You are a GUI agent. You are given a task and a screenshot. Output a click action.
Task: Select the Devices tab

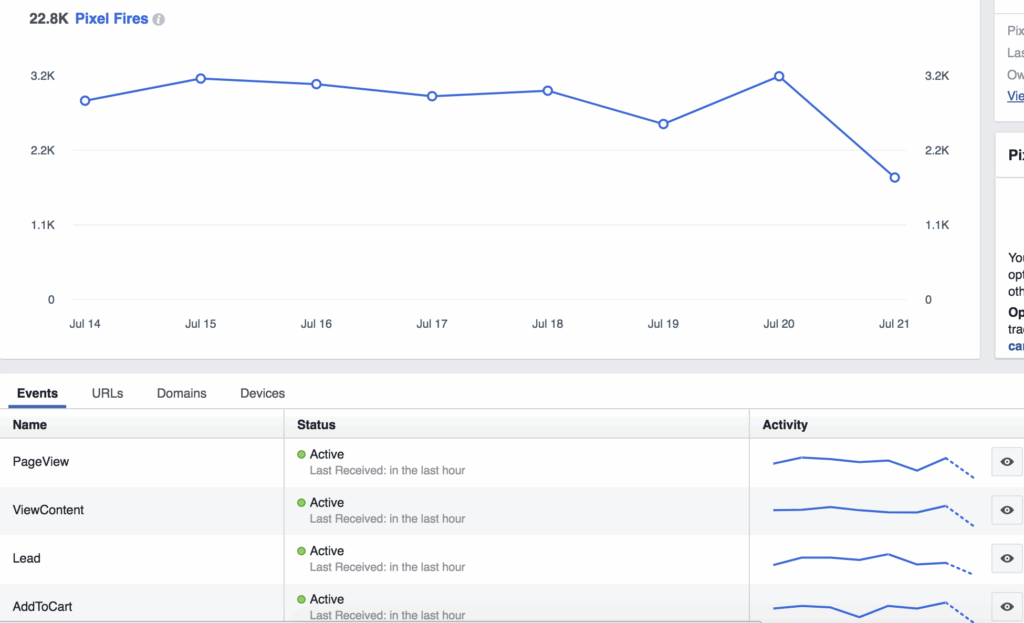[x=262, y=393]
